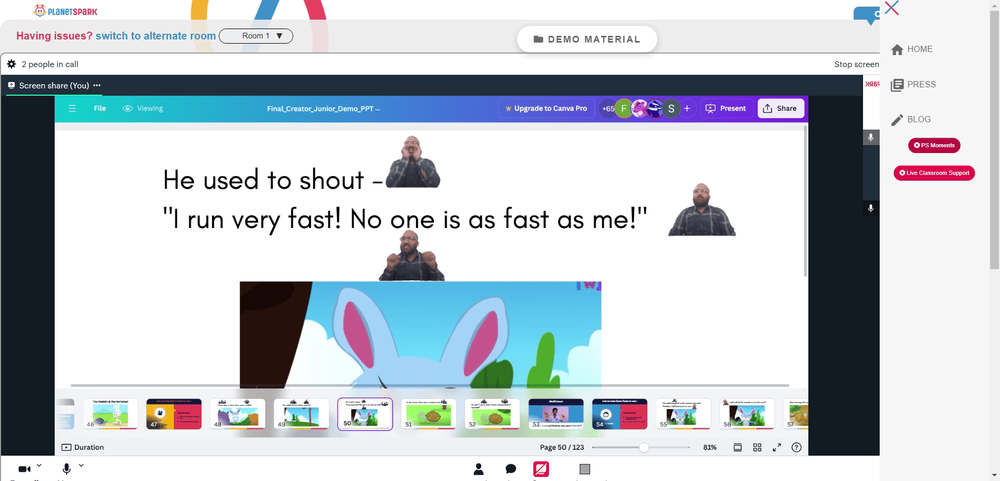Viewport: 1000px width, 481px height.
Task: Select slide thumbnail 51
Action: click(x=429, y=414)
